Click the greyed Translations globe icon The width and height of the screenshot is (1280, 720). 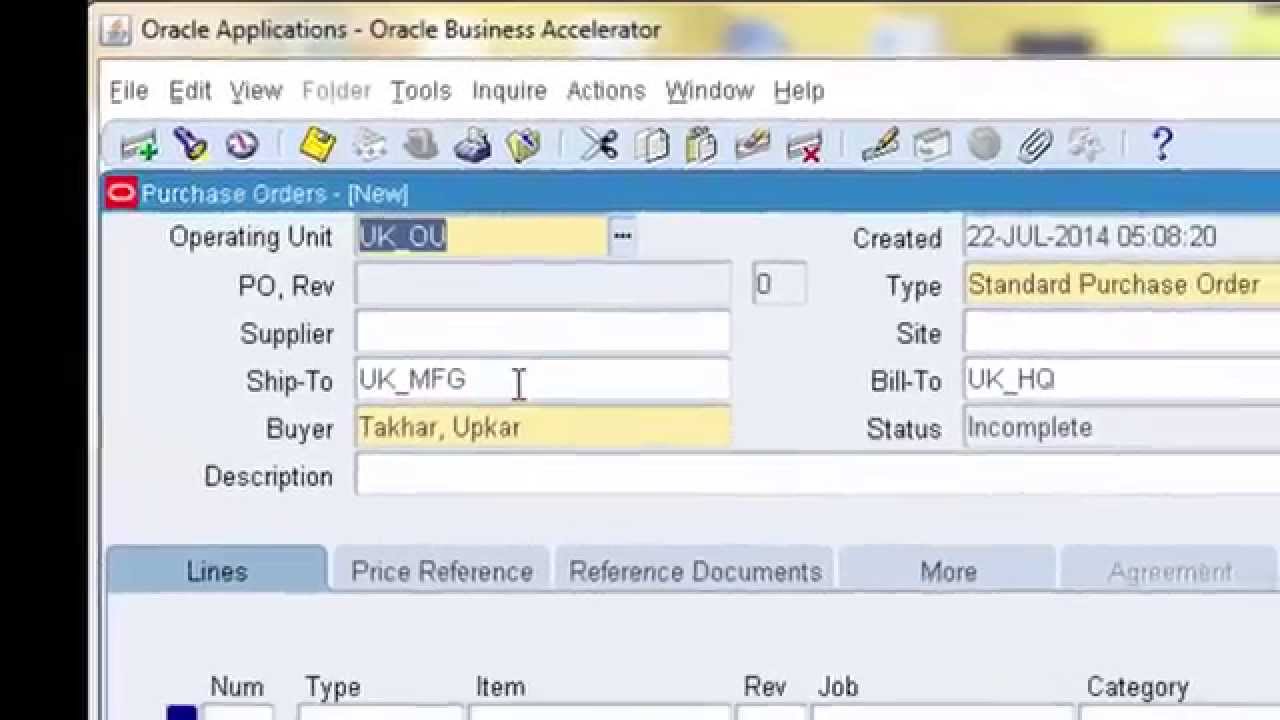984,146
